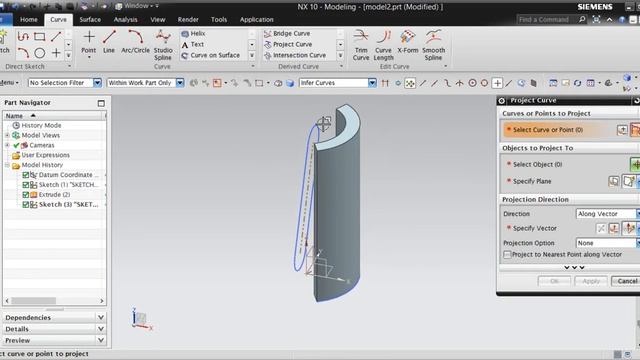The height and width of the screenshot is (360, 640).
Task: Open the Projection Option dropdown
Action: [x=607, y=243]
